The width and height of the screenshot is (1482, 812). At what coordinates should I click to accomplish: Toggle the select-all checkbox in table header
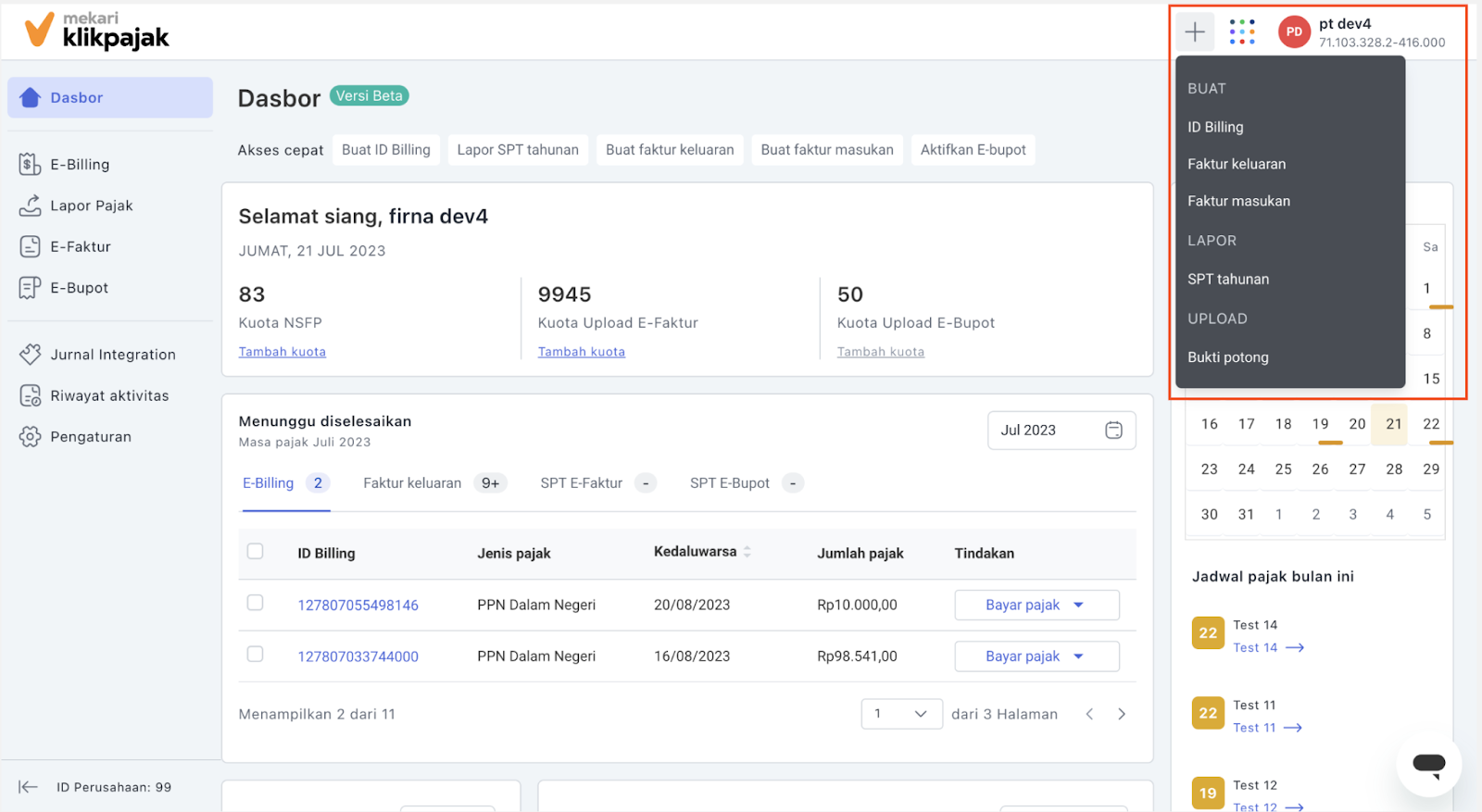(x=255, y=552)
